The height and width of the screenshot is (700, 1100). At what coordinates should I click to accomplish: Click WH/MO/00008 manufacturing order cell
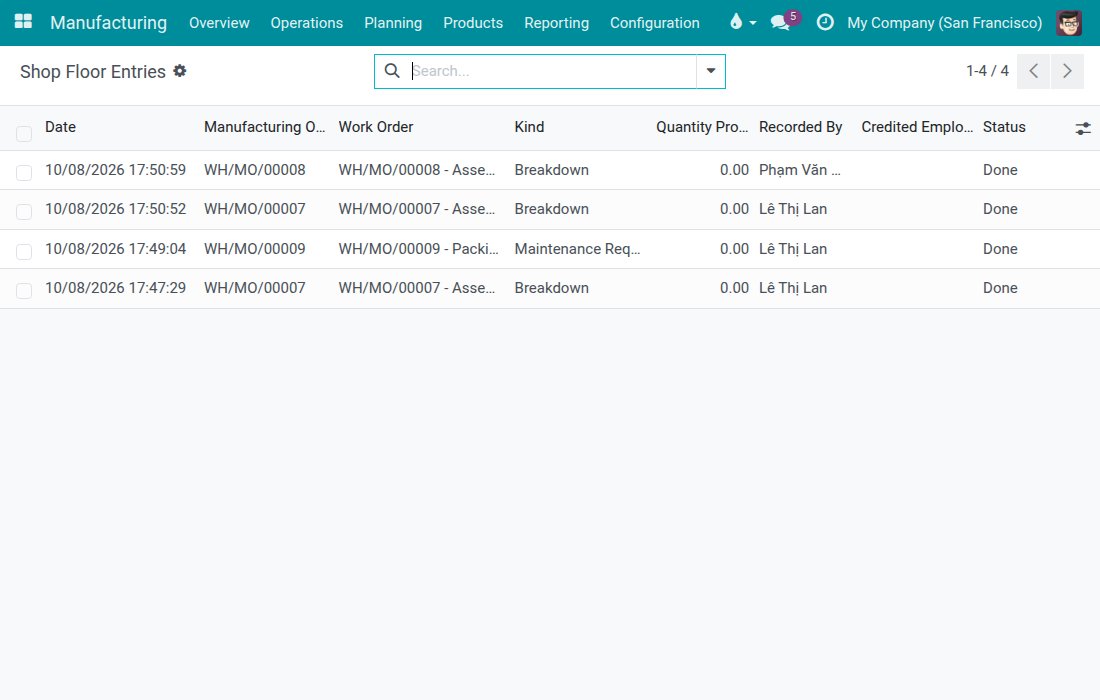click(x=255, y=170)
